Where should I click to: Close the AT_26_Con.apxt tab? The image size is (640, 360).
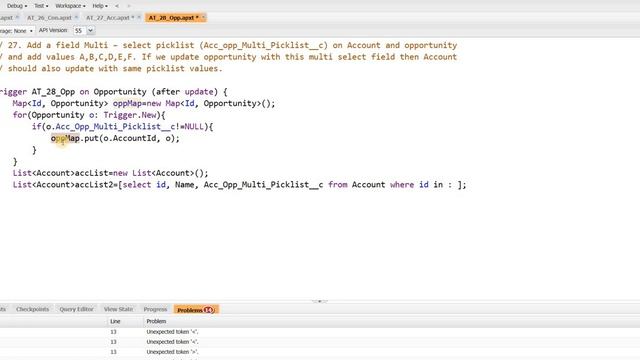point(76,17)
